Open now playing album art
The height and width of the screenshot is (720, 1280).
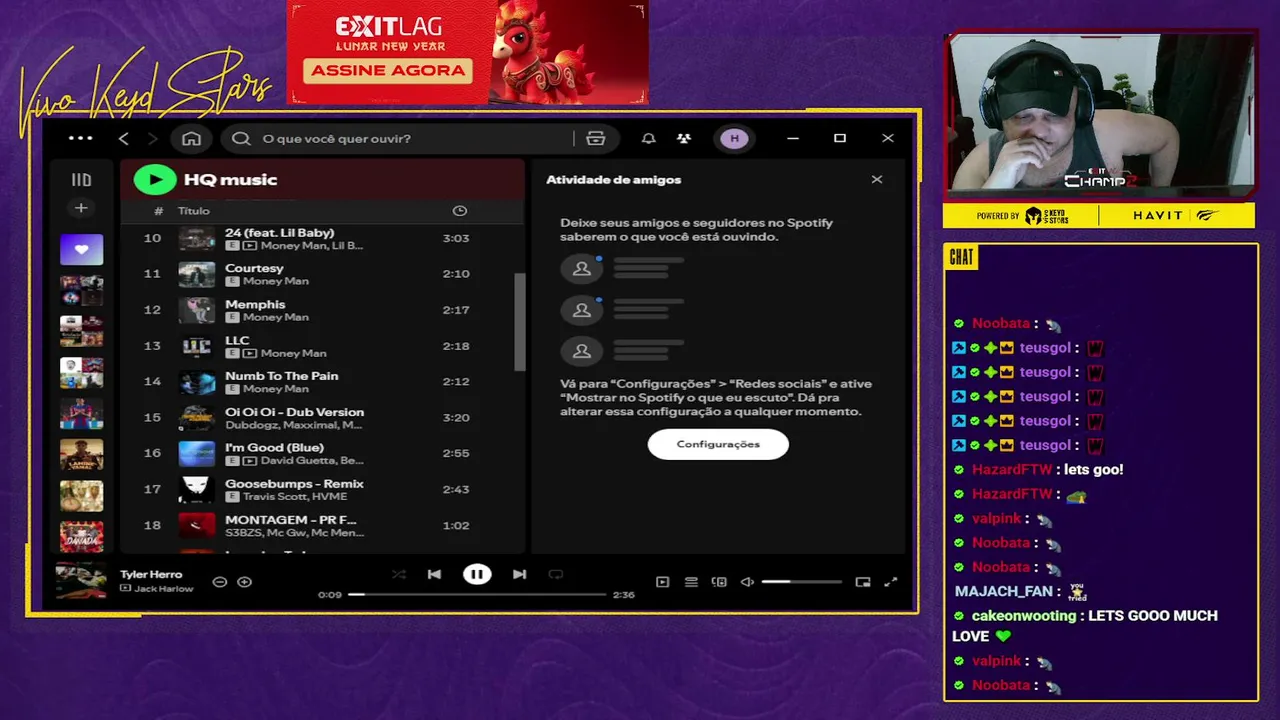81,581
